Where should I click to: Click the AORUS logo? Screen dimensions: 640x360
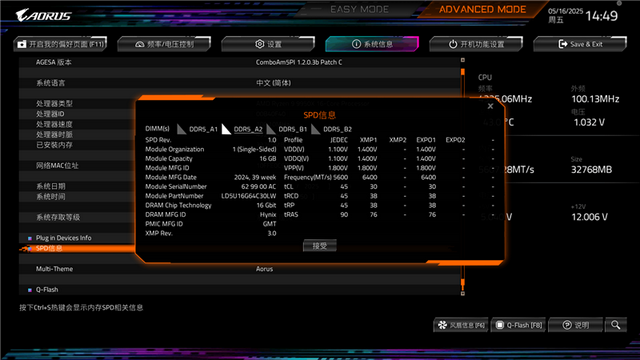point(43,16)
